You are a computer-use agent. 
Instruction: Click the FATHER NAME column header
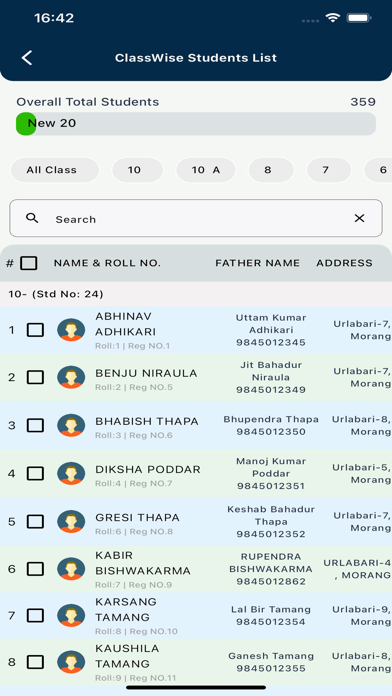tap(257, 263)
